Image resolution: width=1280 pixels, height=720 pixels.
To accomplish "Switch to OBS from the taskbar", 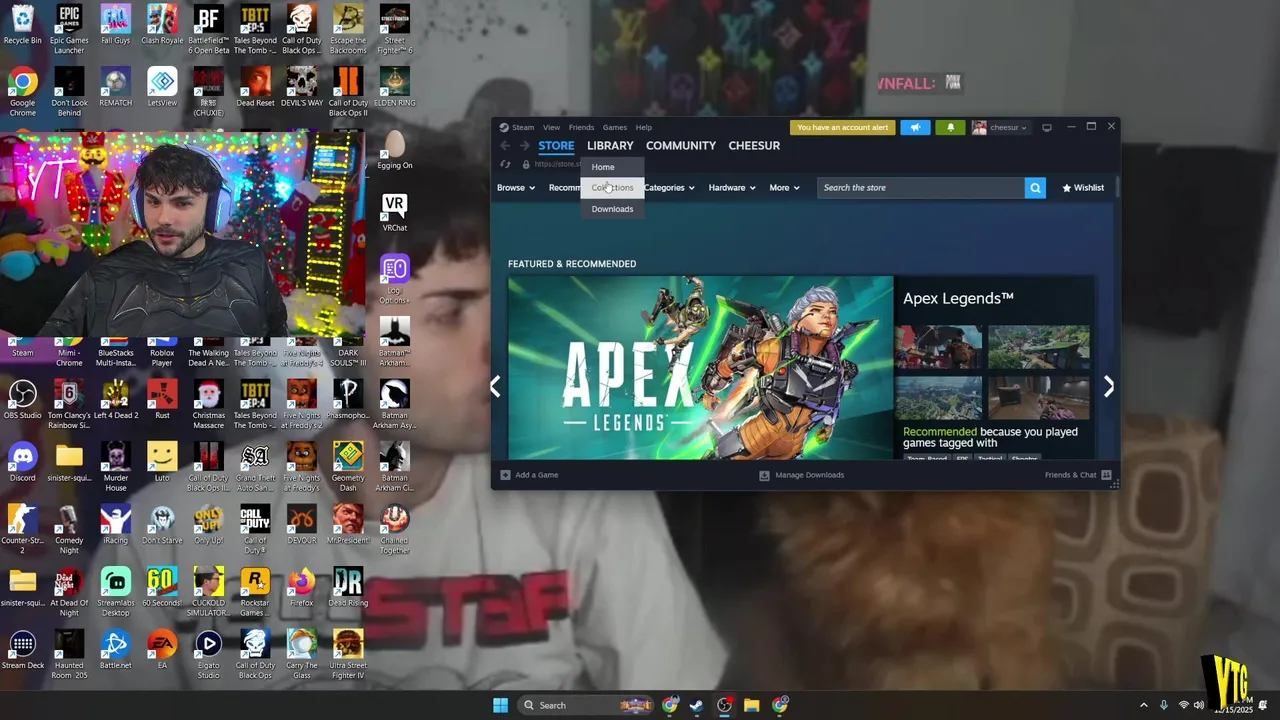I will coord(724,705).
